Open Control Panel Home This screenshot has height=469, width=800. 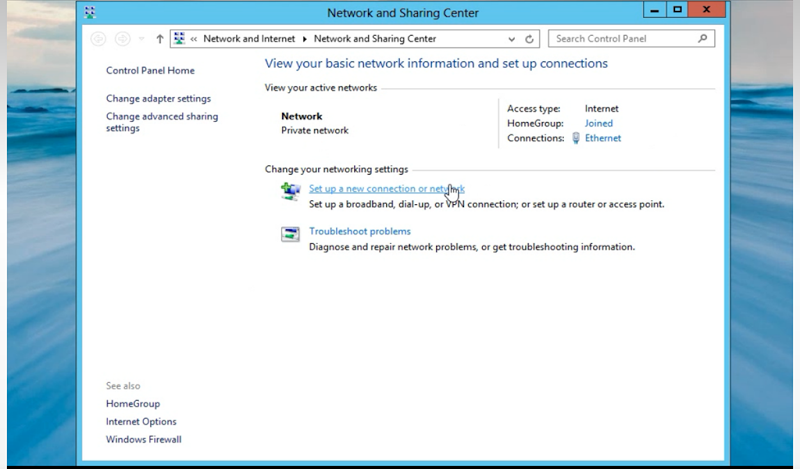(x=150, y=71)
